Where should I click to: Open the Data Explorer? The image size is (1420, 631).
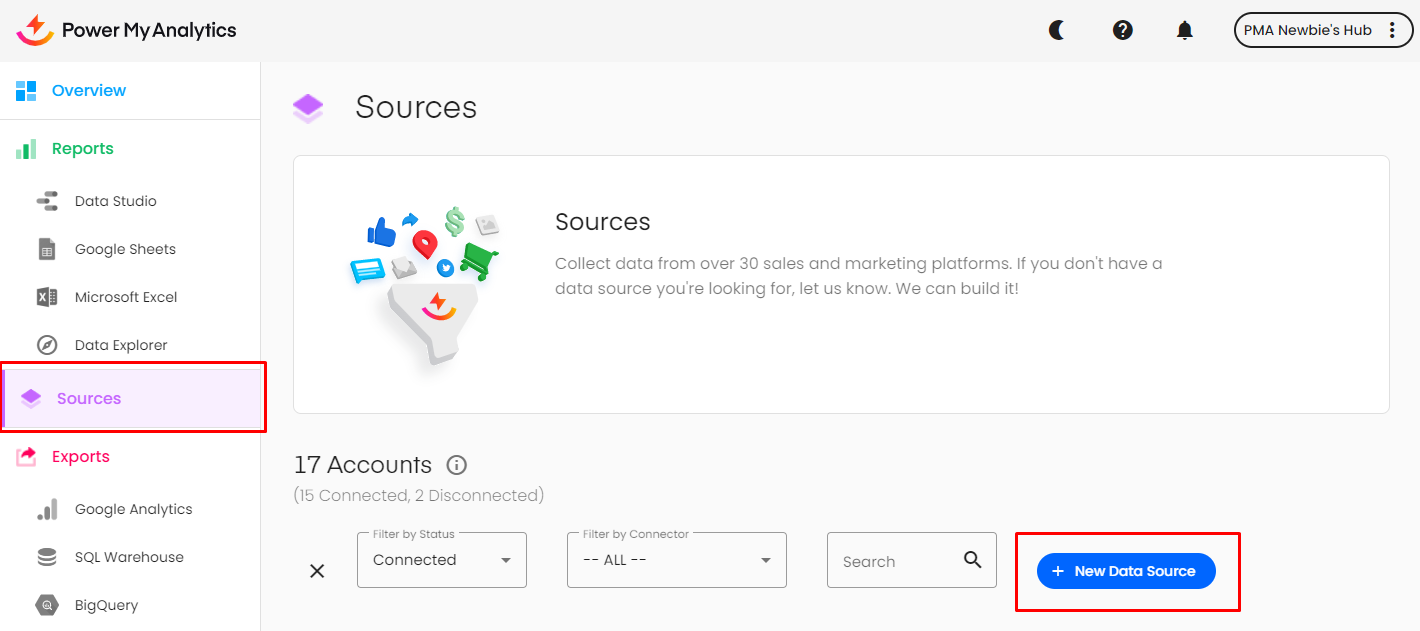120,345
